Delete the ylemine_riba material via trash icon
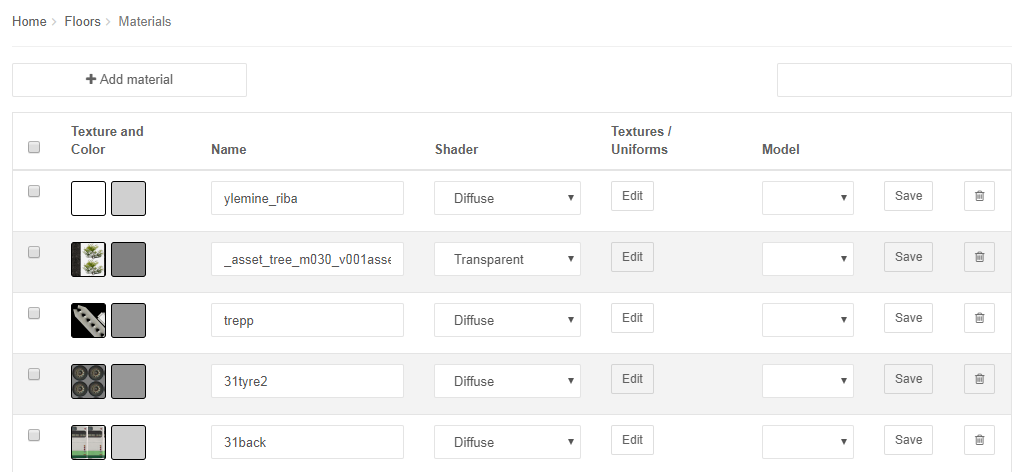Image resolution: width=1023 pixels, height=472 pixels. (x=979, y=196)
